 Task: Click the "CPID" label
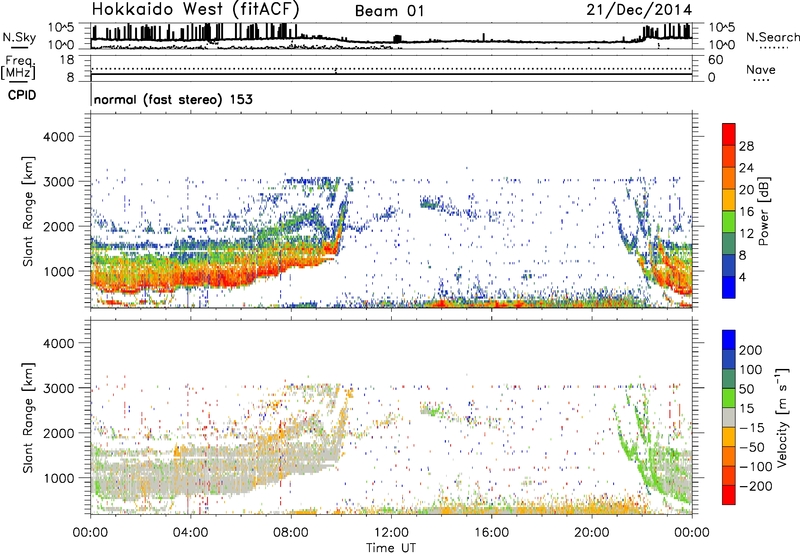pos(22,95)
